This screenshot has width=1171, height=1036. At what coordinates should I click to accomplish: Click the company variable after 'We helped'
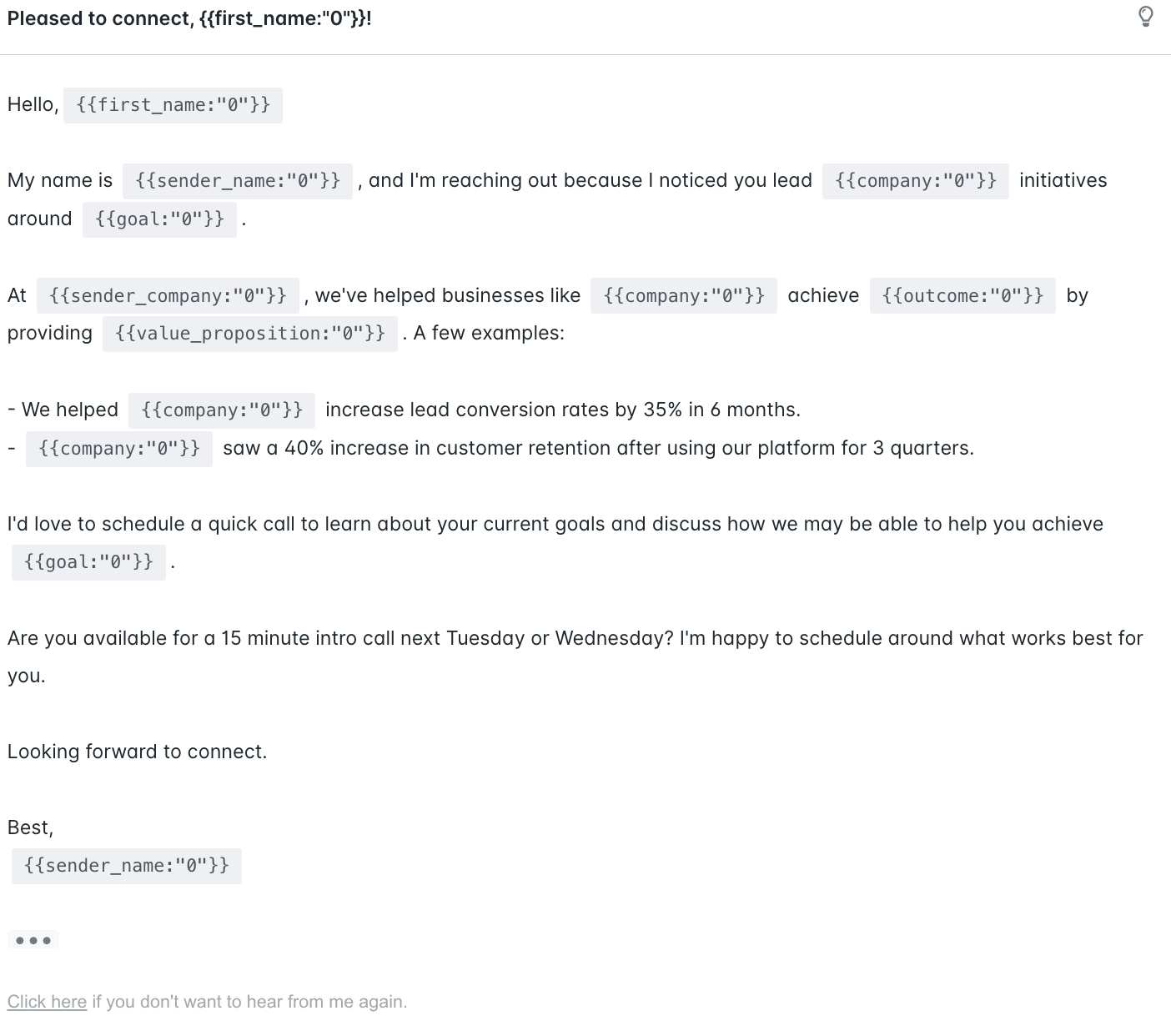pyautogui.click(x=222, y=410)
